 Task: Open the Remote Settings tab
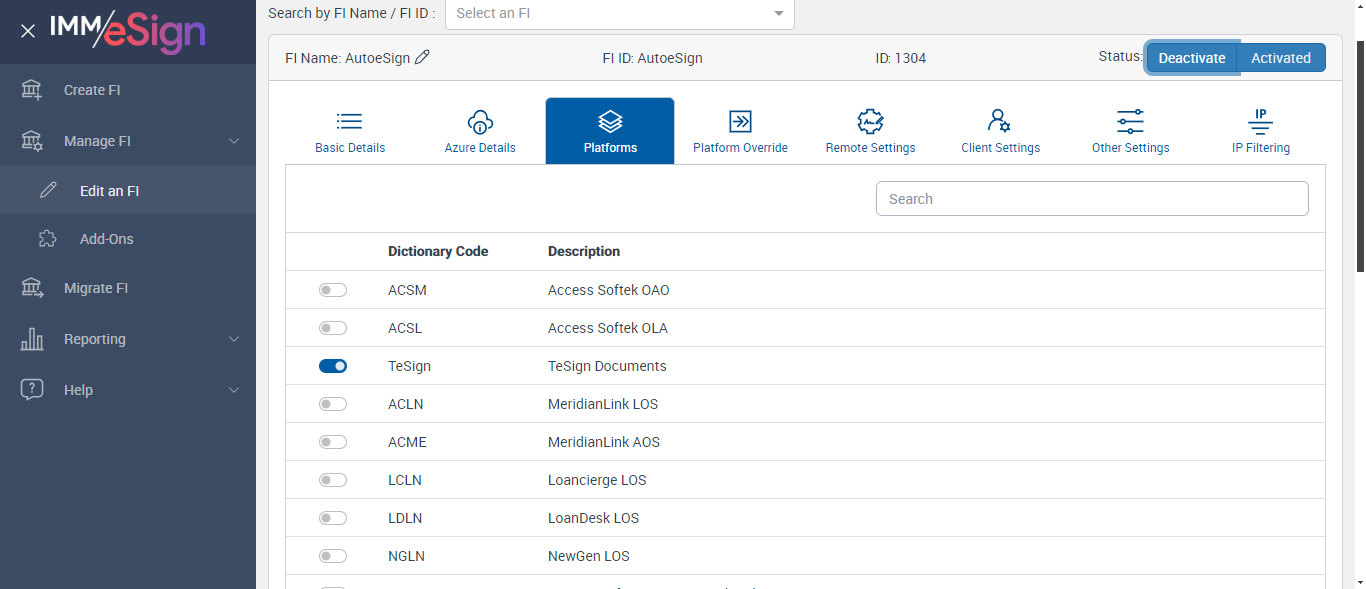point(871,131)
